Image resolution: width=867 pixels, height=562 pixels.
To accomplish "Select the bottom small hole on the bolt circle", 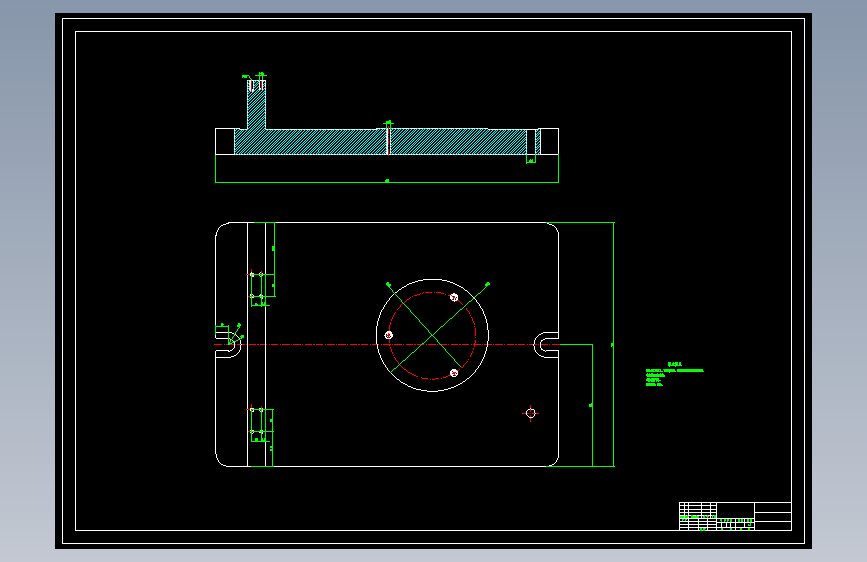I will pyautogui.click(x=454, y=373).
